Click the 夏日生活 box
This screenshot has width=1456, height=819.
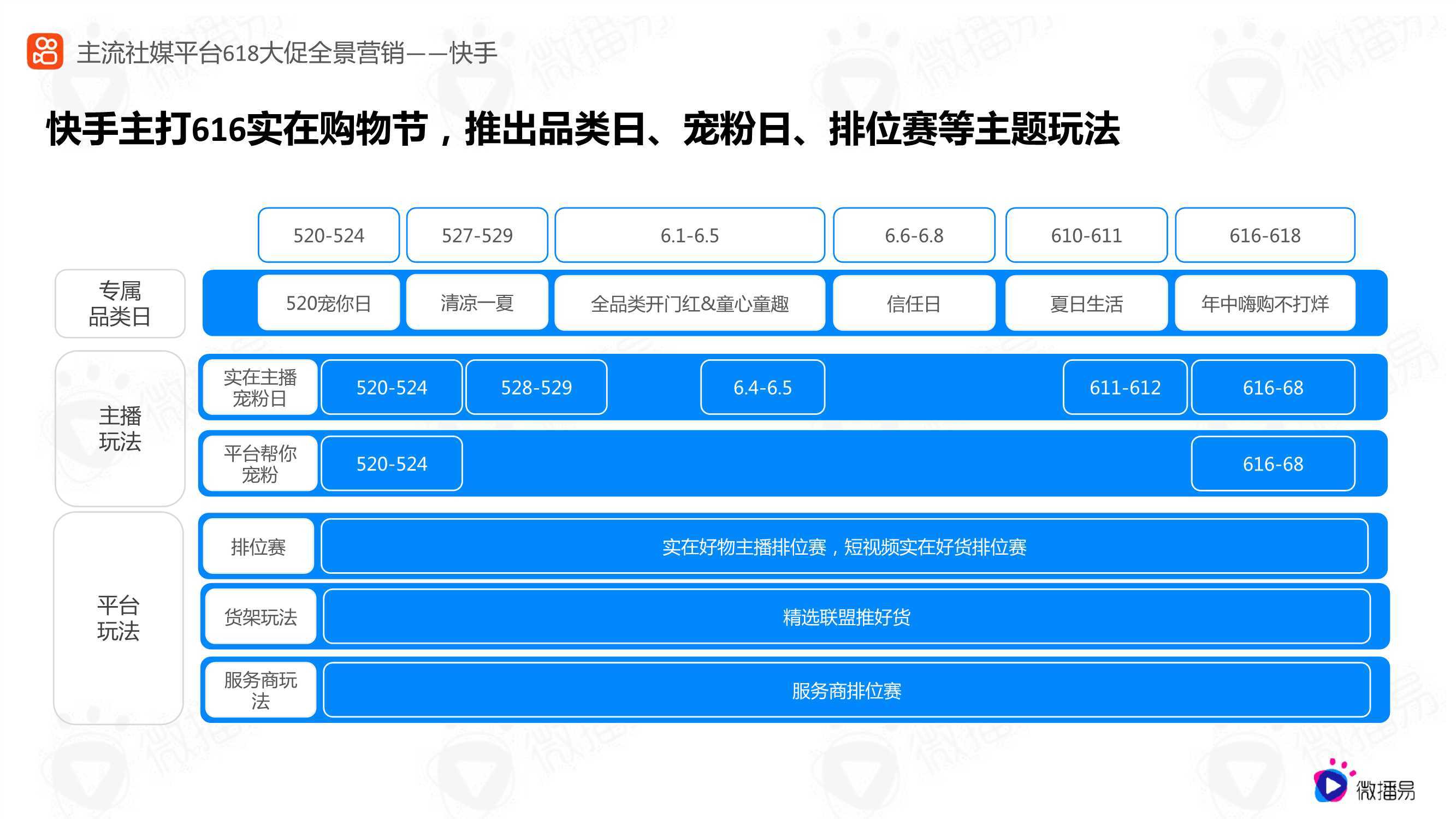coord(1086,303)
